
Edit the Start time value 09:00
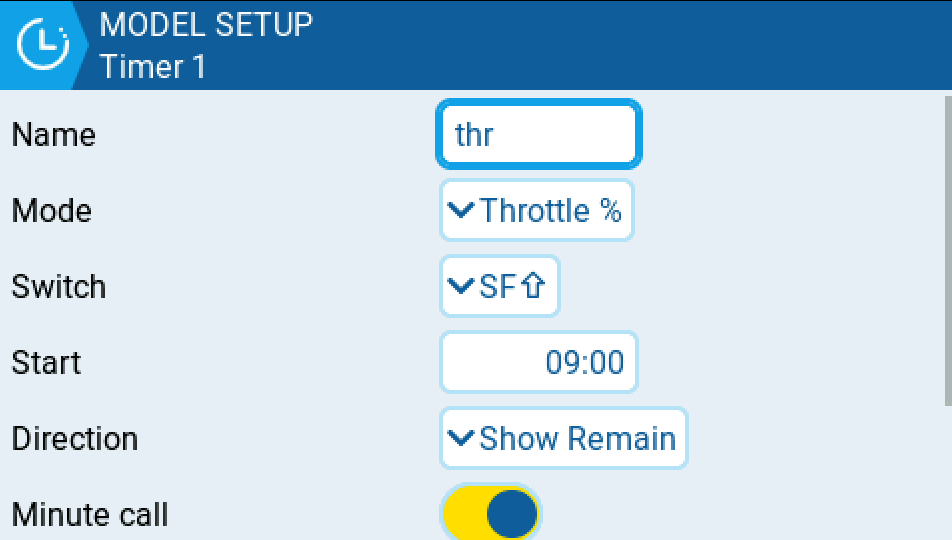click(538, 362)
